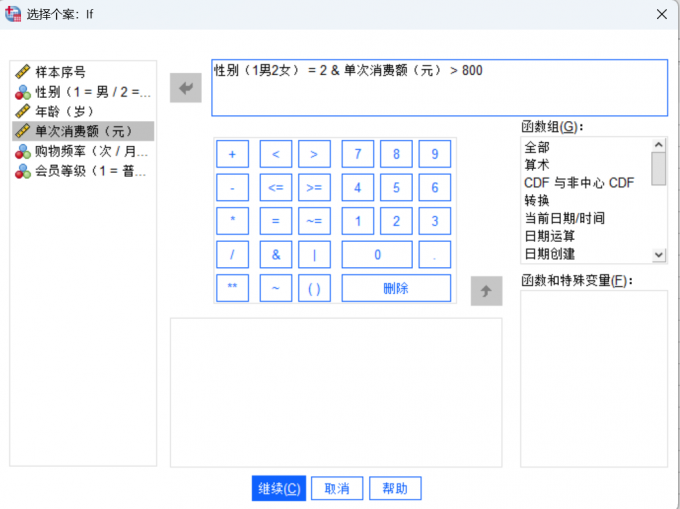Click the plus (+) keypad button
The height and width of the screenshot is (509, 680).
coord(232,154)
